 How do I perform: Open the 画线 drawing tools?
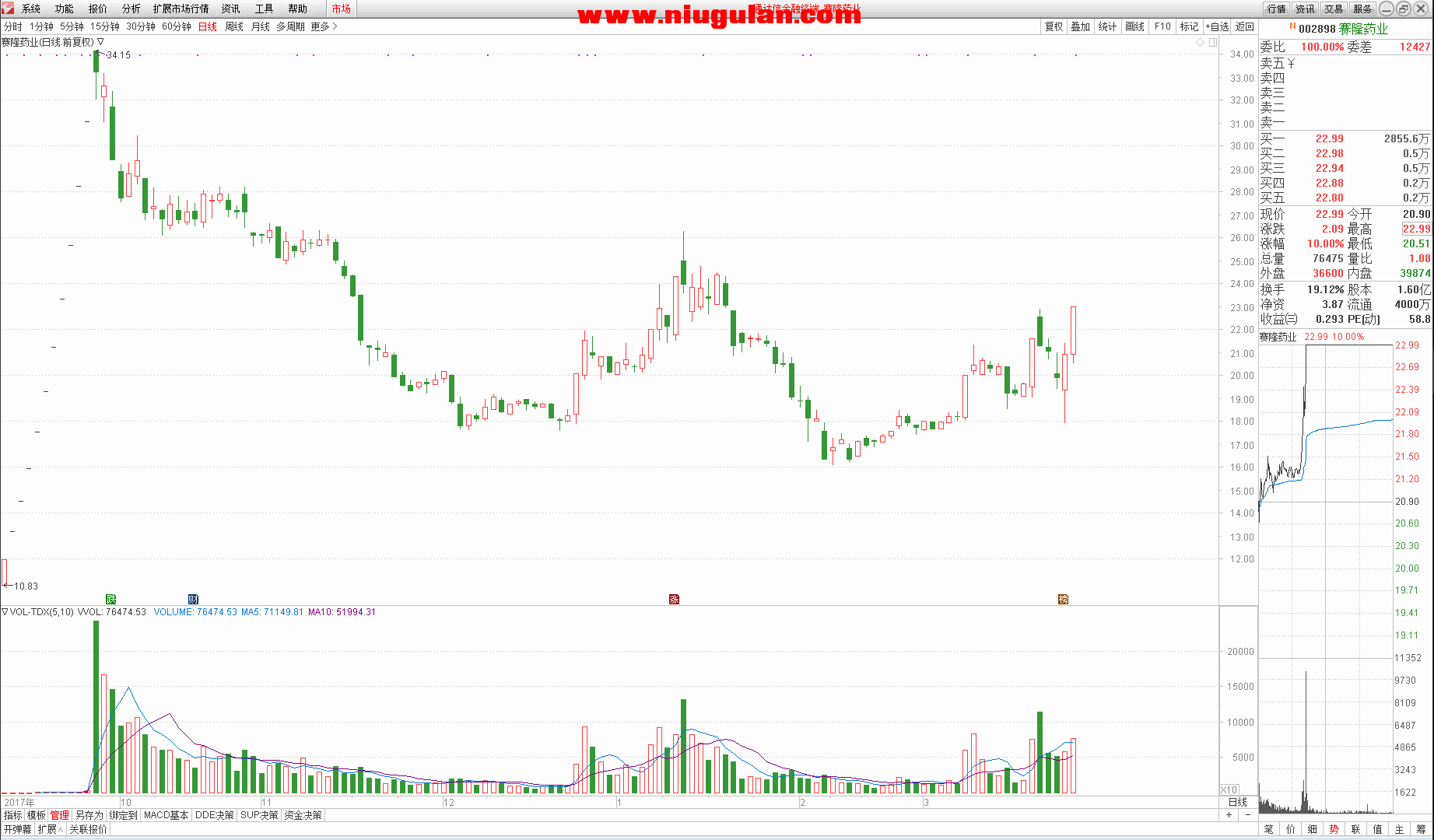(x=1135, y=26)
